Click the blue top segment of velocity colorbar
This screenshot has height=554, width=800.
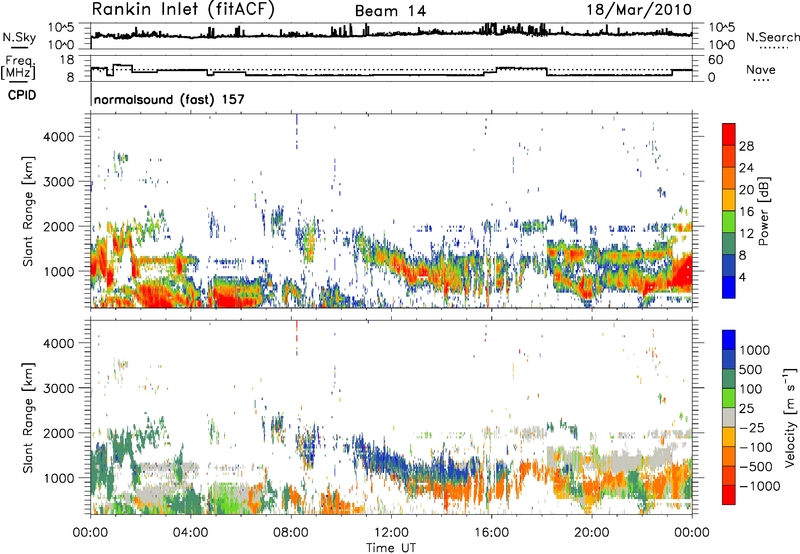click(x=729, y=340)
